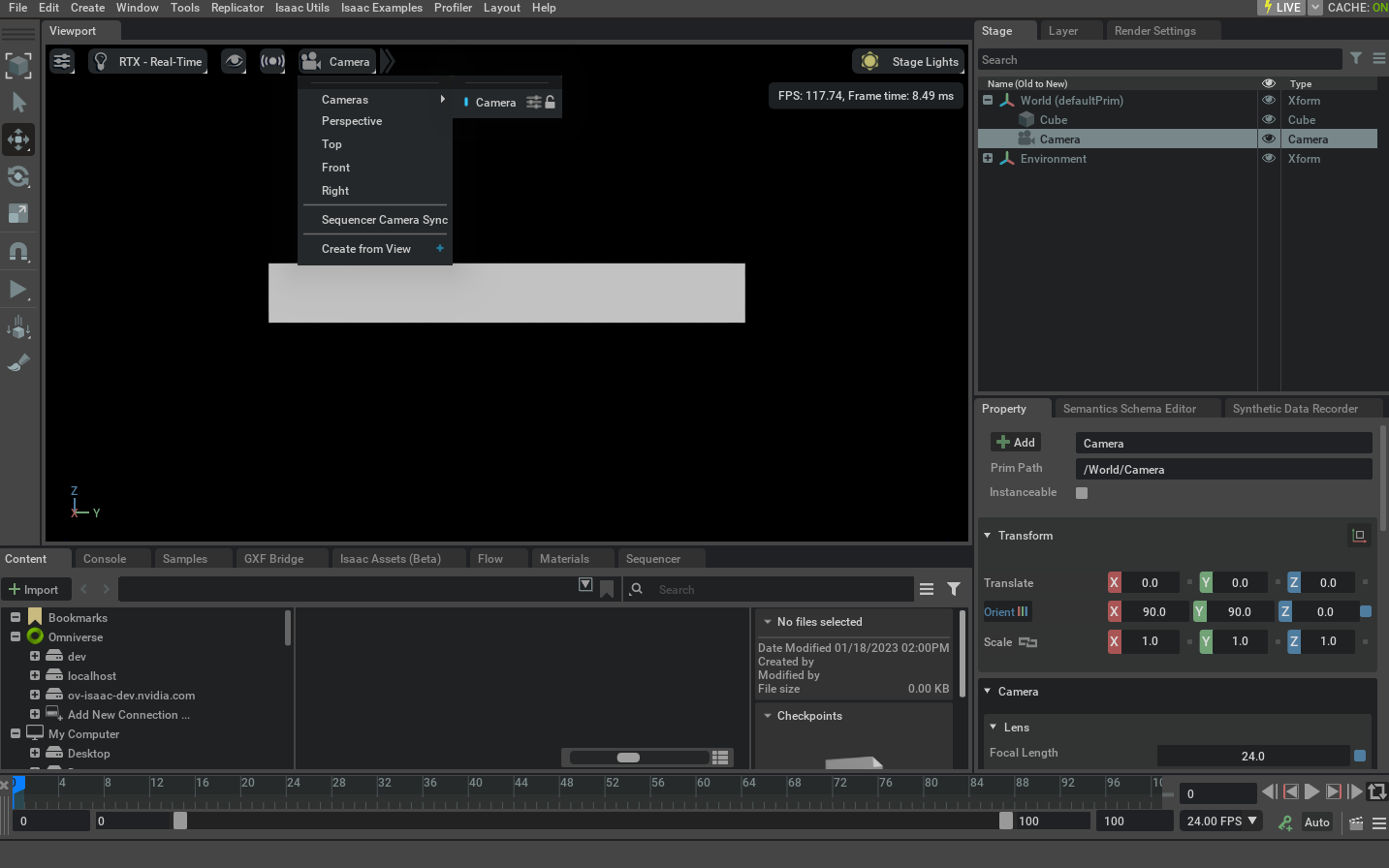Choose Perspective view from camera menu
The image size is (1389, 868).
(352, 121)
